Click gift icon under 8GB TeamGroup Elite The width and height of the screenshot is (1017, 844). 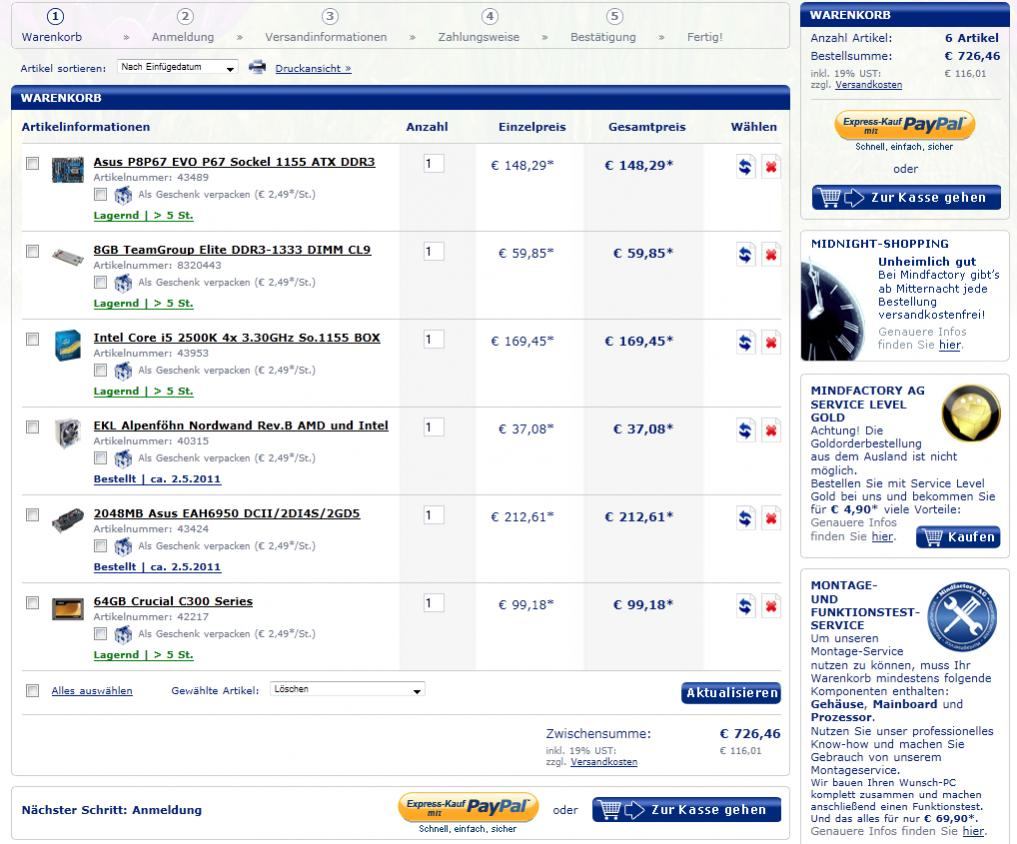click(123, 283)
